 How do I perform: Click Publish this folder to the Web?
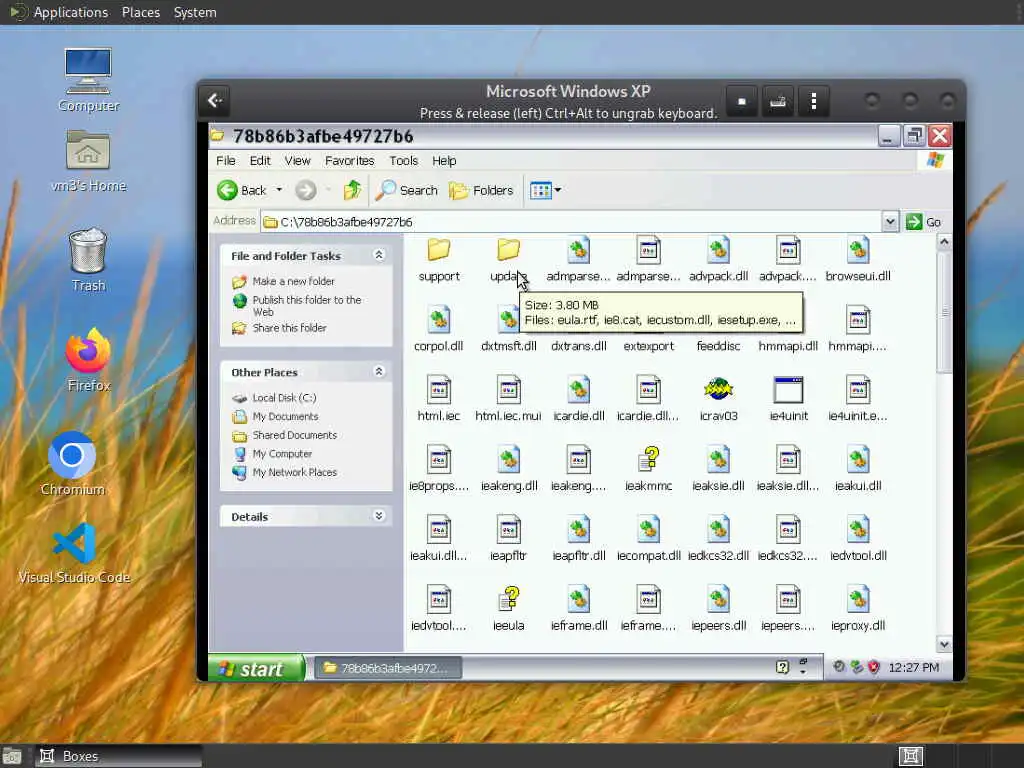point(307,306)
